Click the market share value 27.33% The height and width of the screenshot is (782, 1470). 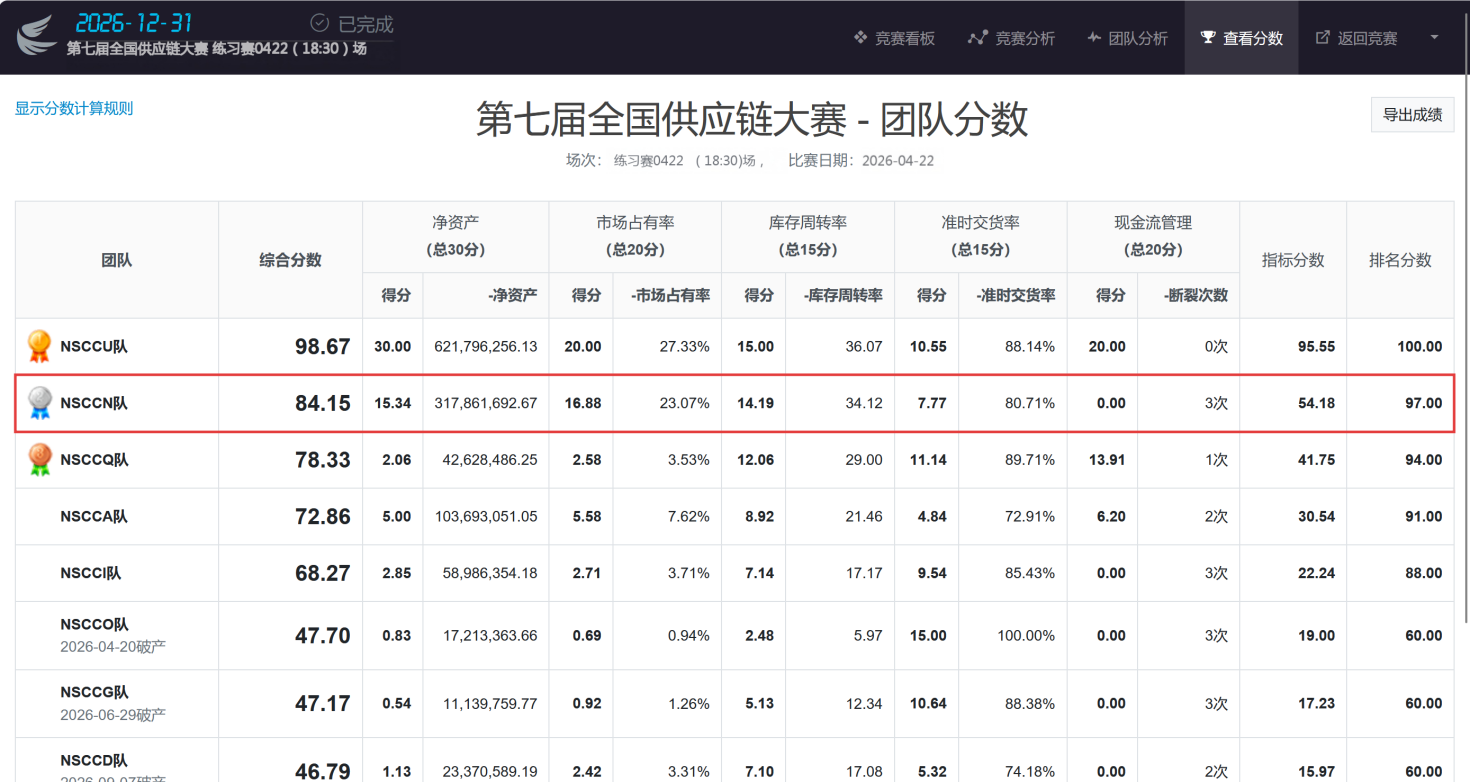(x=685, y=347)
